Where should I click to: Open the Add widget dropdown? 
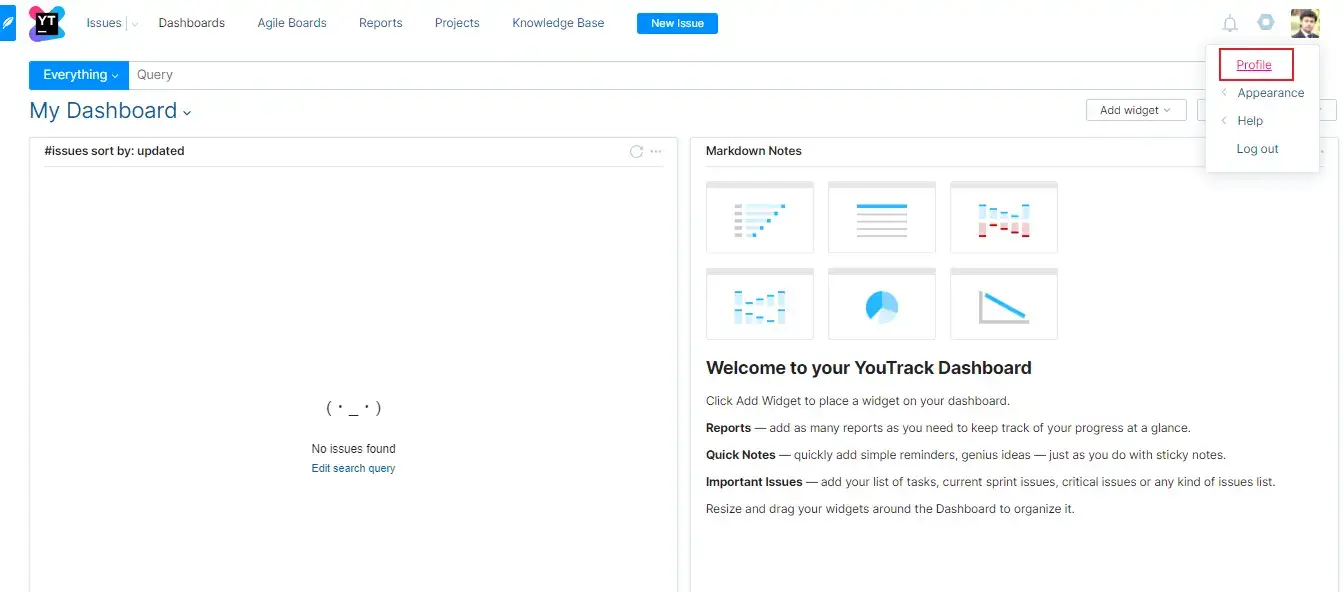1135,110
